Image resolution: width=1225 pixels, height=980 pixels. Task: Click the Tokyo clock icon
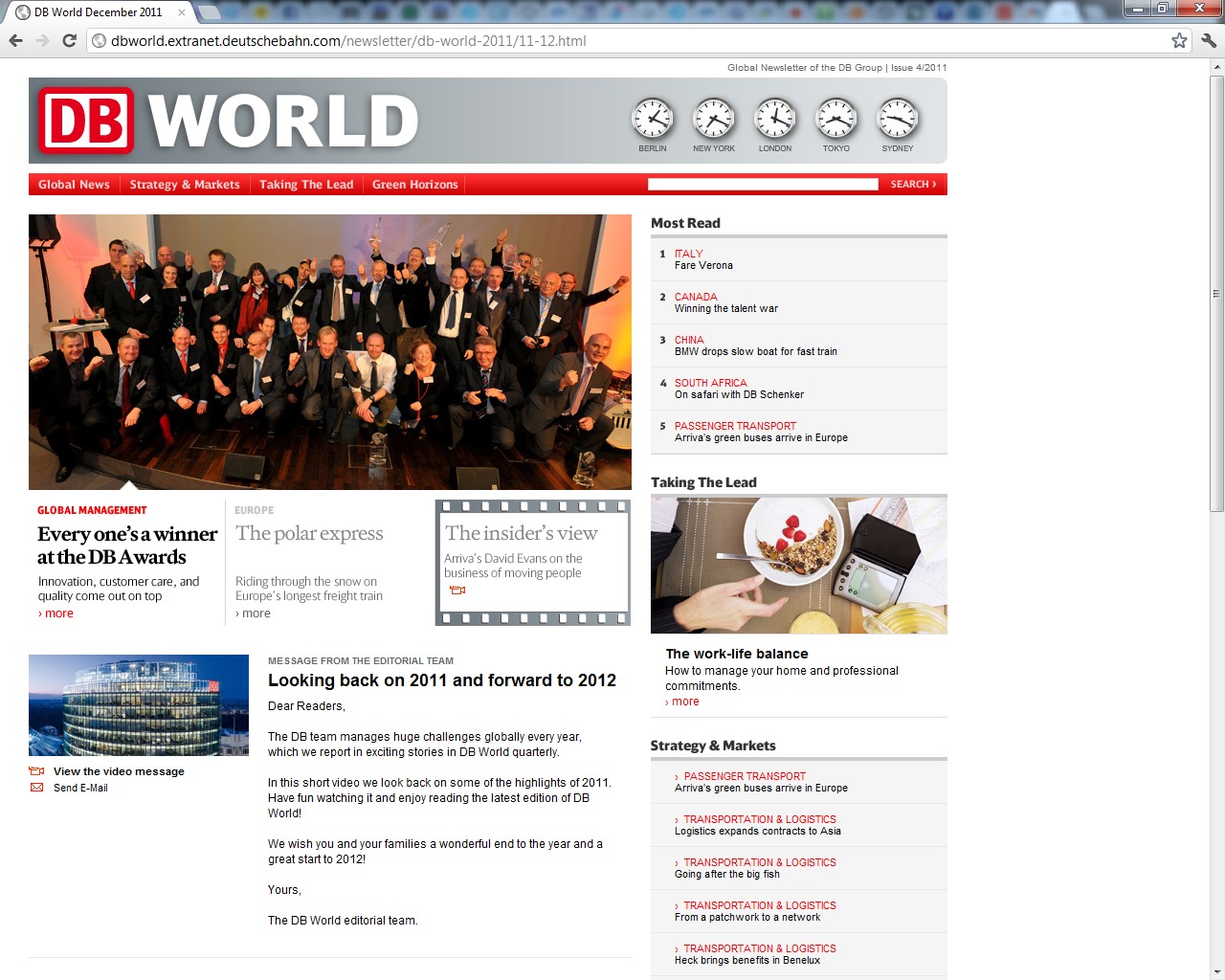836,120
